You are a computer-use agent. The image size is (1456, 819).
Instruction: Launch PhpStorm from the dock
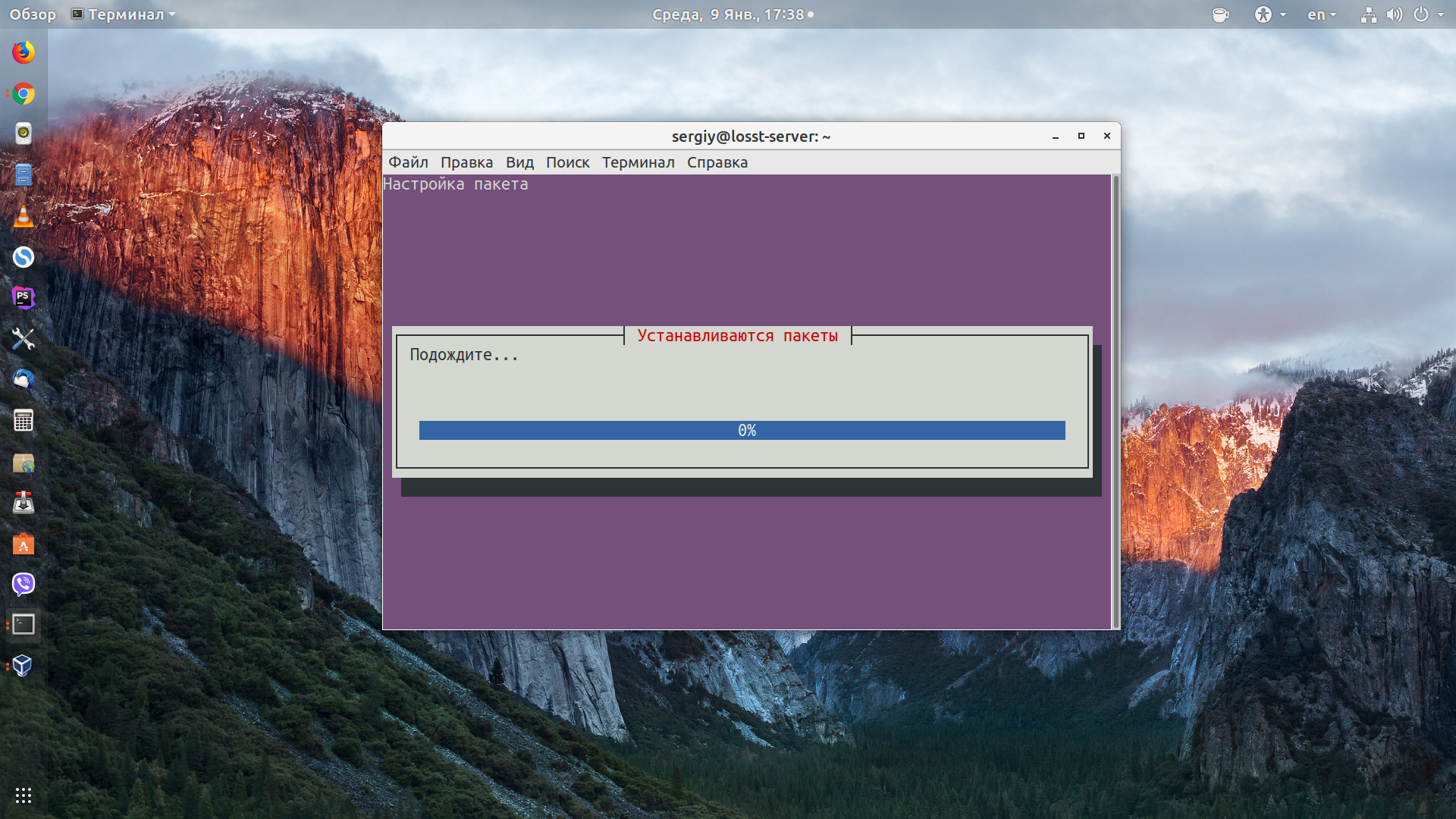[24, 298]
